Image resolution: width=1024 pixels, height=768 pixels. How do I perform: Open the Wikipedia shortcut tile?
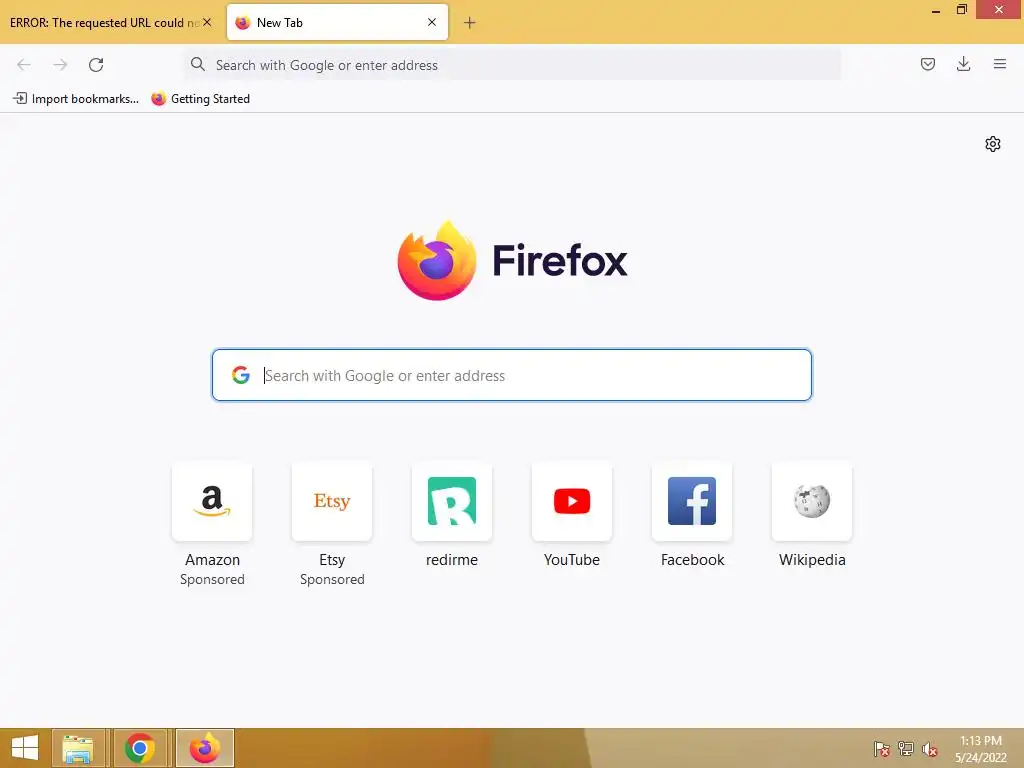[812, 502]
